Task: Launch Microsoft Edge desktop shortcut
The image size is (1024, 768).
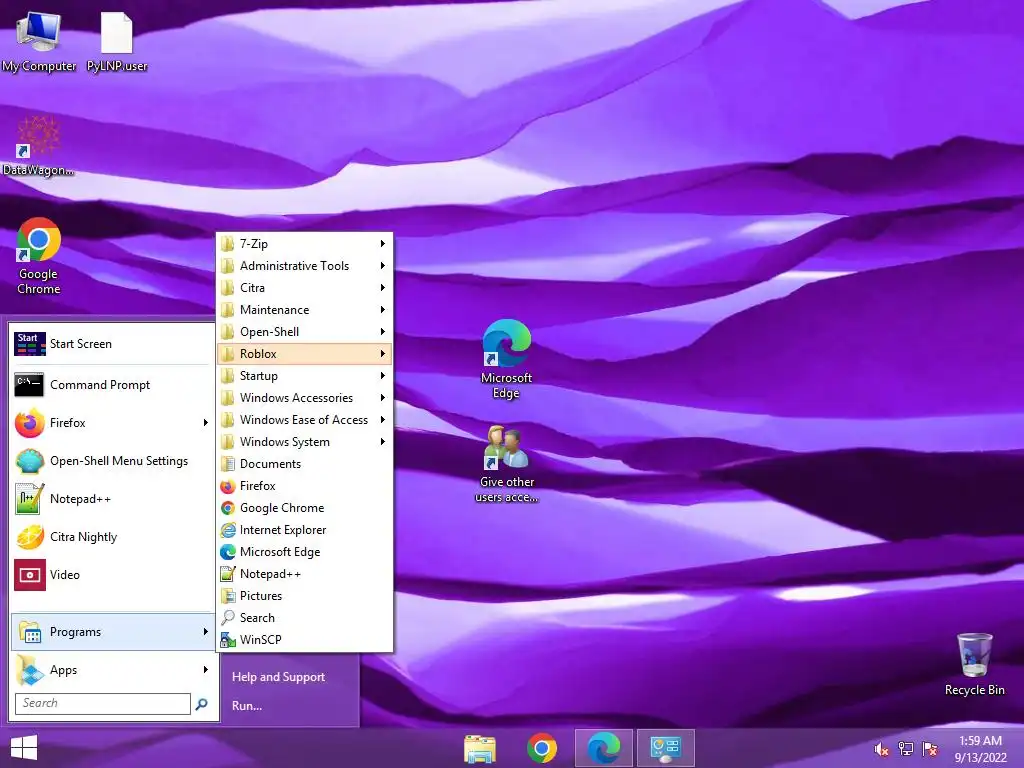Action: pyautogui.click(x=506, y=359)
